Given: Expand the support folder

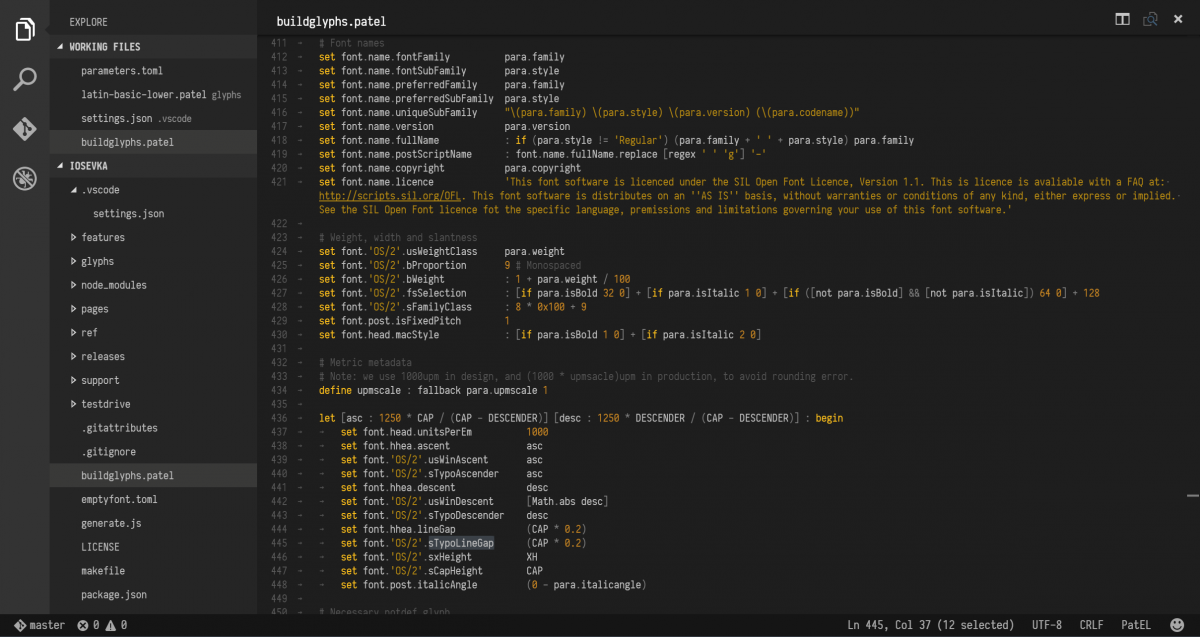Looking at the screenshot, I should pos(153,380).
